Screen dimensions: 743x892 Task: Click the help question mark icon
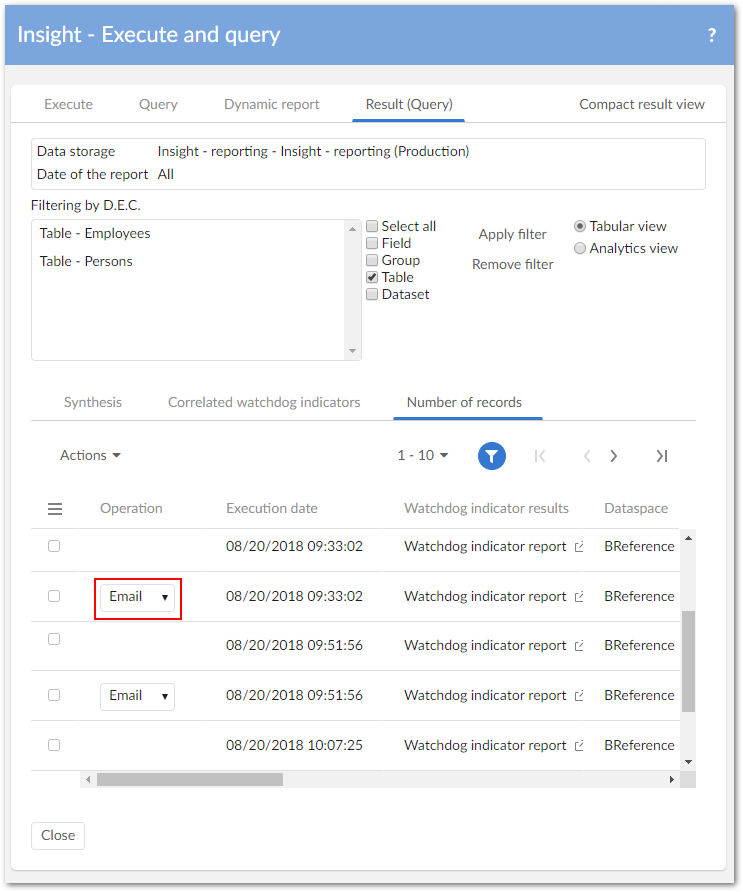[711, 35]
